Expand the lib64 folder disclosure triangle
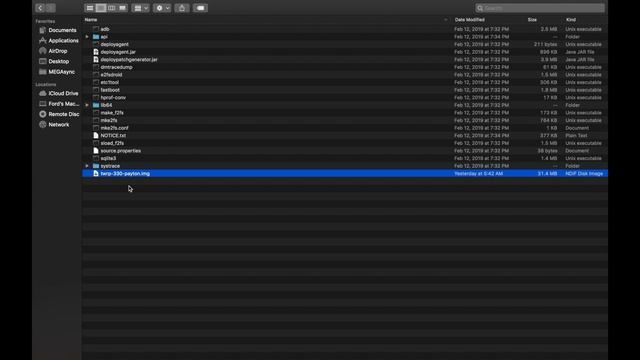Image resolution: width=640 pixels, height=360 pixels. (x=87, y=105)
